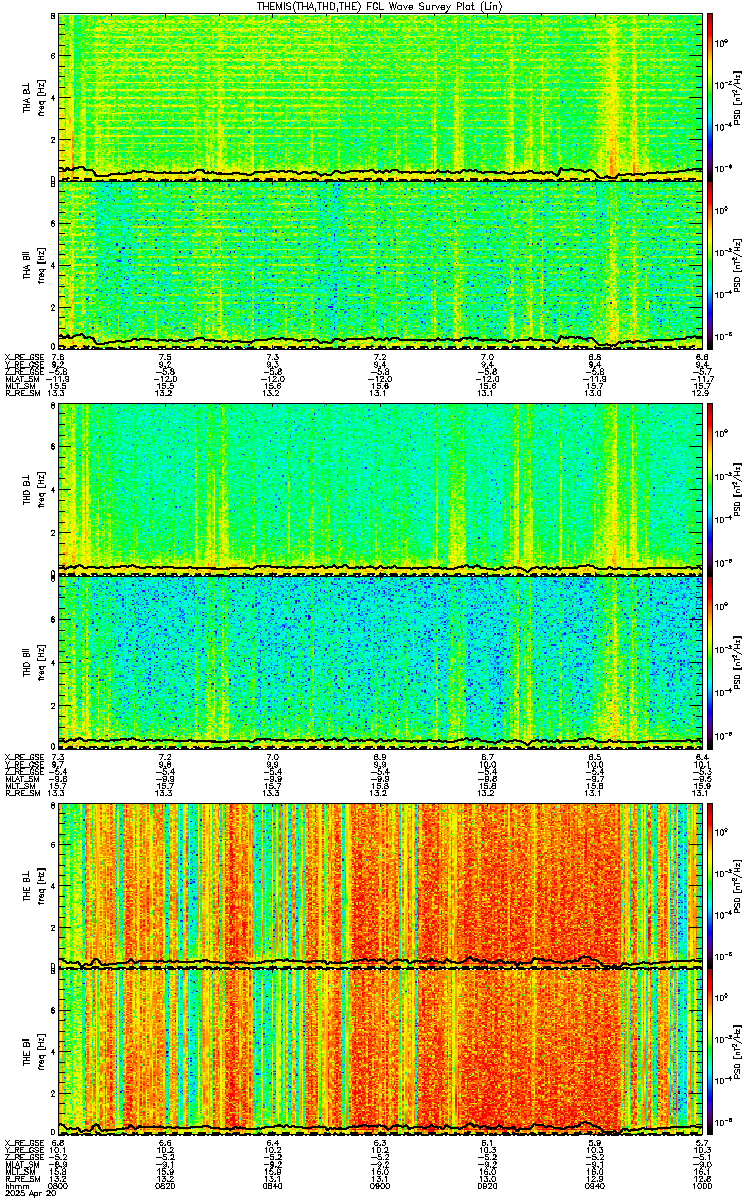Click the 0920 time tick label
Image resolution: width=750 pixels, height=1200 pixels.
487,1187
